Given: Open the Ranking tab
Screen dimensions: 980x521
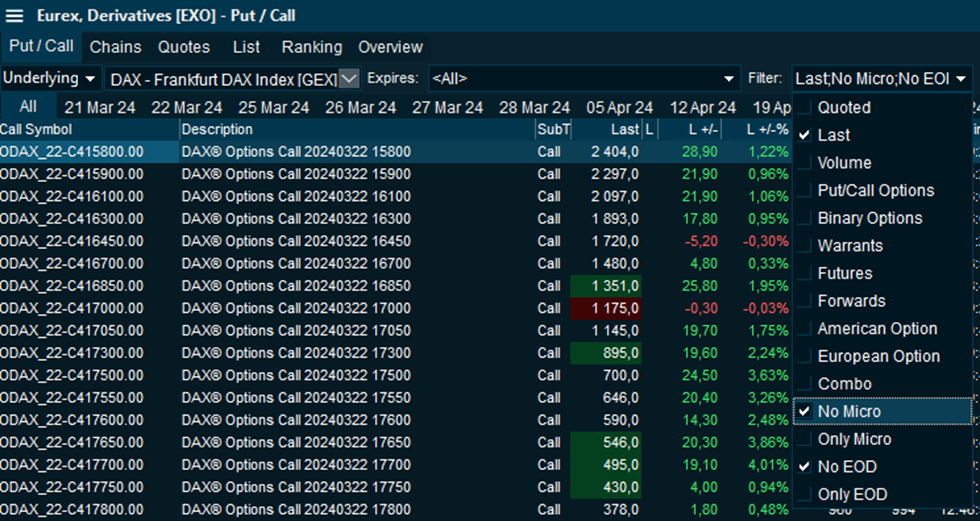Looking at the screenshot, I should coord(311,47).
